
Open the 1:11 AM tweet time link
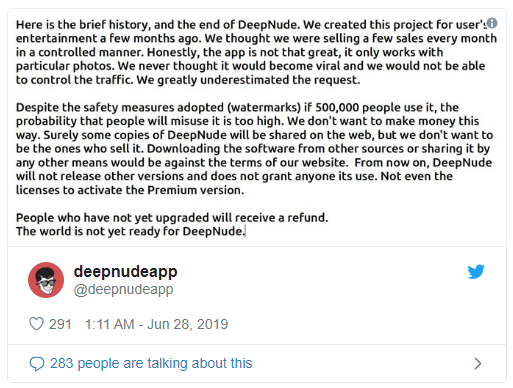[110, 324]
